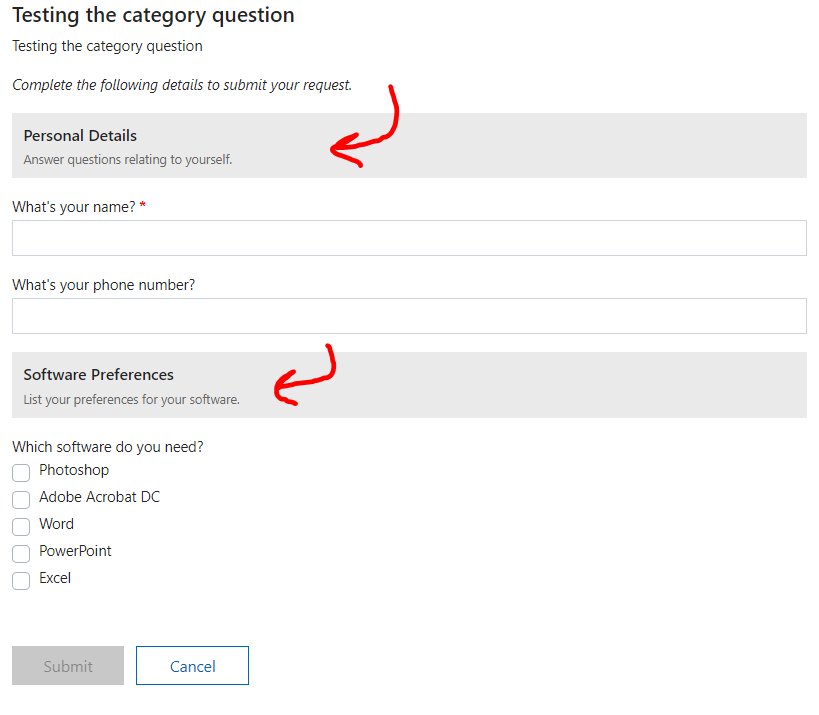Image resolution: width=819 pixels, height=715 pixels.
Task: Click the italic instruction text above Personal Details
Action: (182, 85)
